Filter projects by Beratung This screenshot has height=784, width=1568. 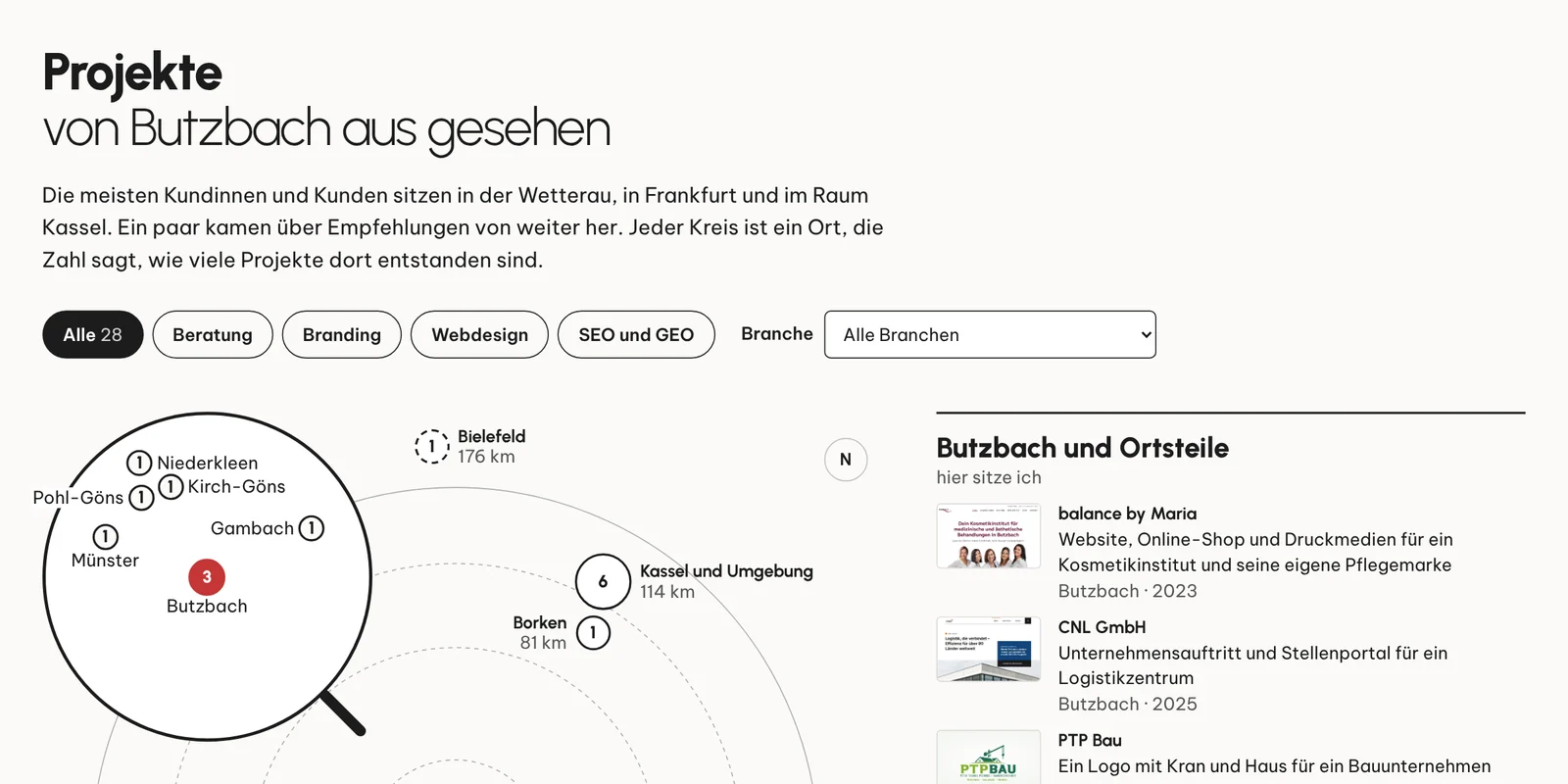pos(213,334)
